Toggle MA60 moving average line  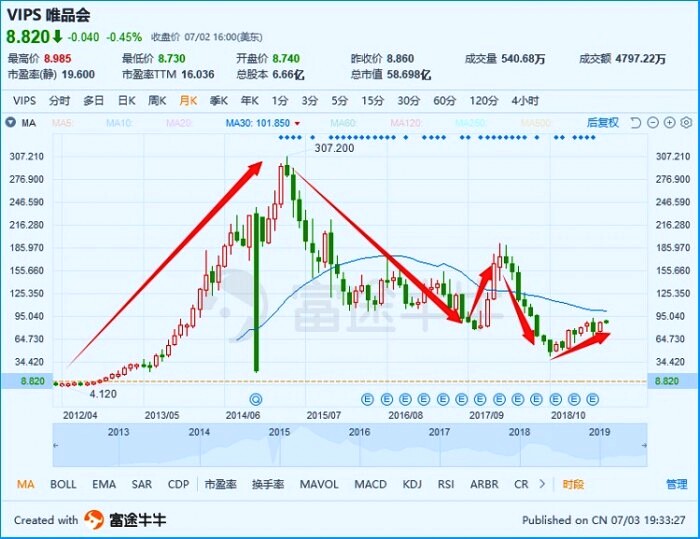tap(343, 123)
